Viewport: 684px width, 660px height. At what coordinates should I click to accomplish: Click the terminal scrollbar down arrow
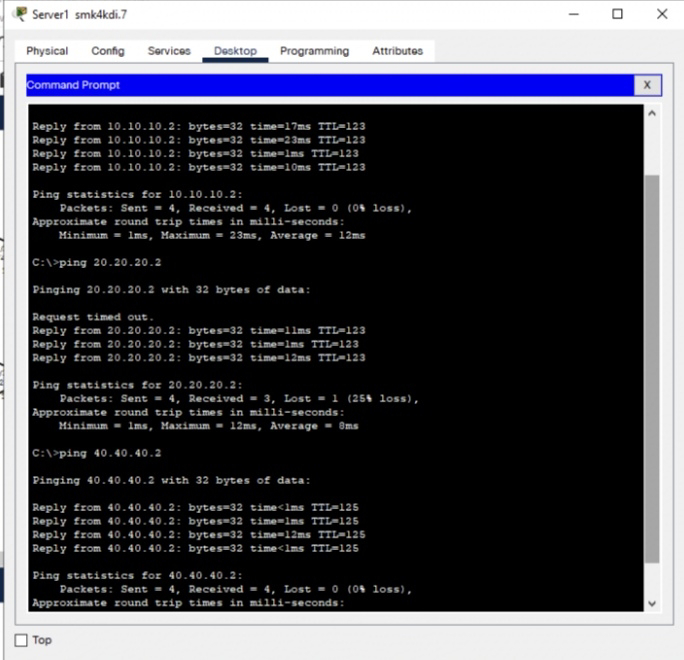[x=652, y=604]
